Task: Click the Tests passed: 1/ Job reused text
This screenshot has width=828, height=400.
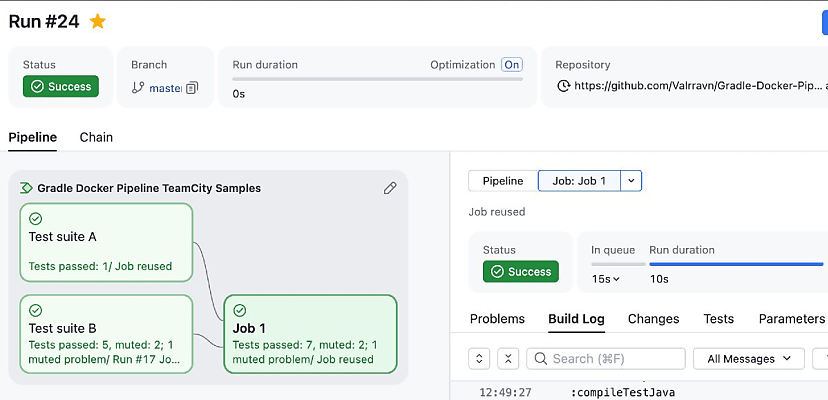Action: tap(100, 266)
